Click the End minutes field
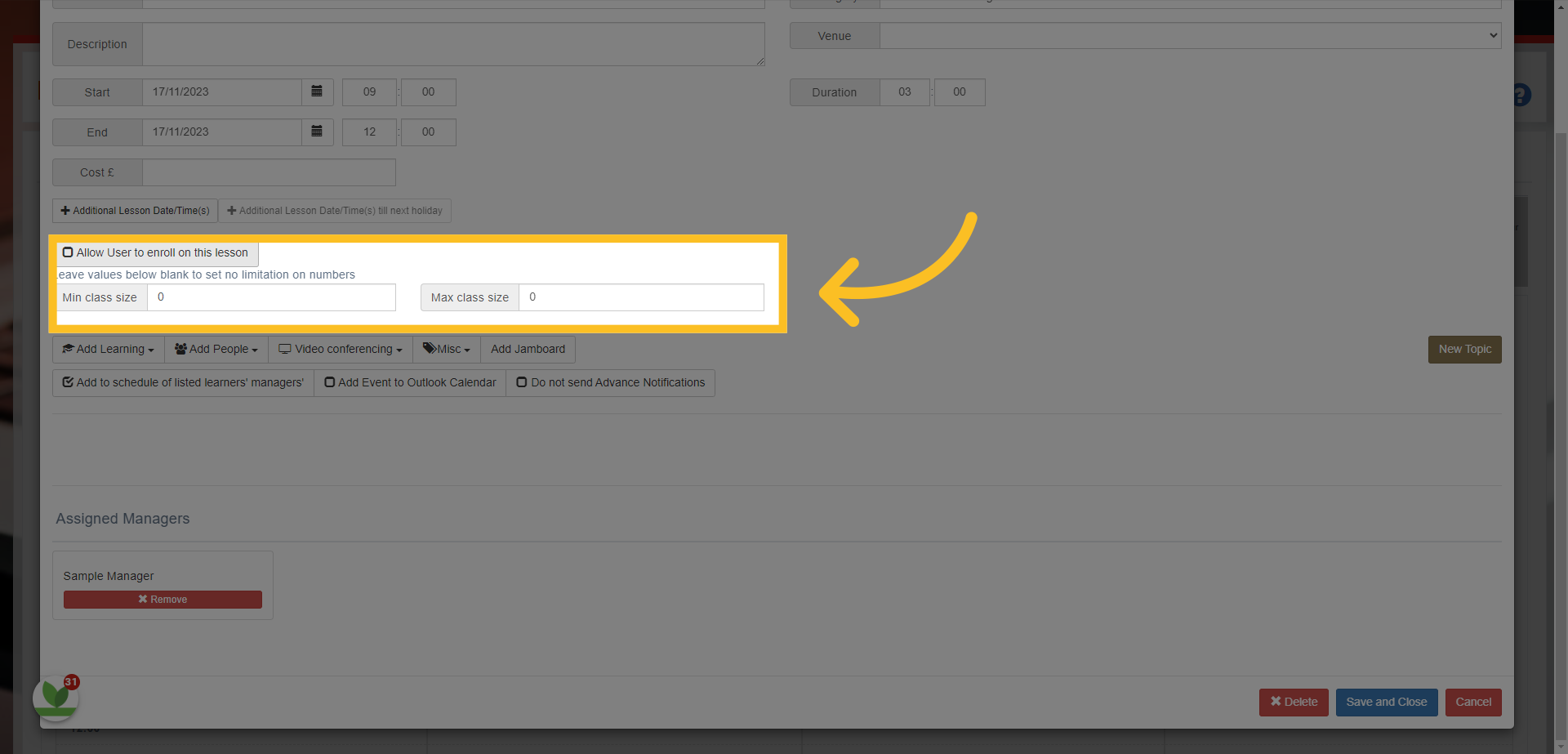1568x754 pixels. pos(428,132)
